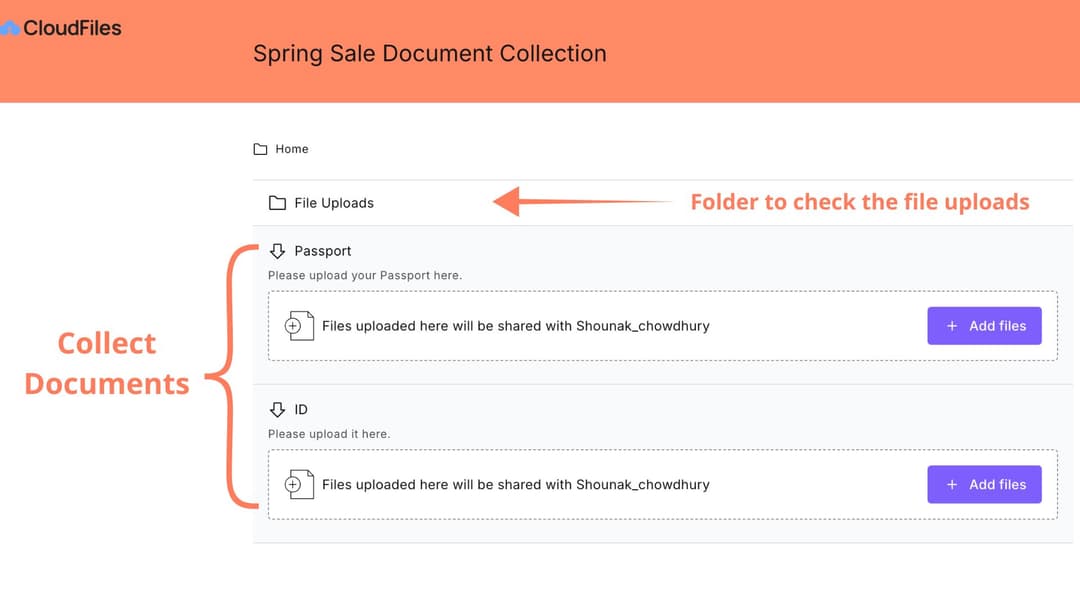
Task: Click the Home folder icon in breadcrumb
Action: [260, 149]
